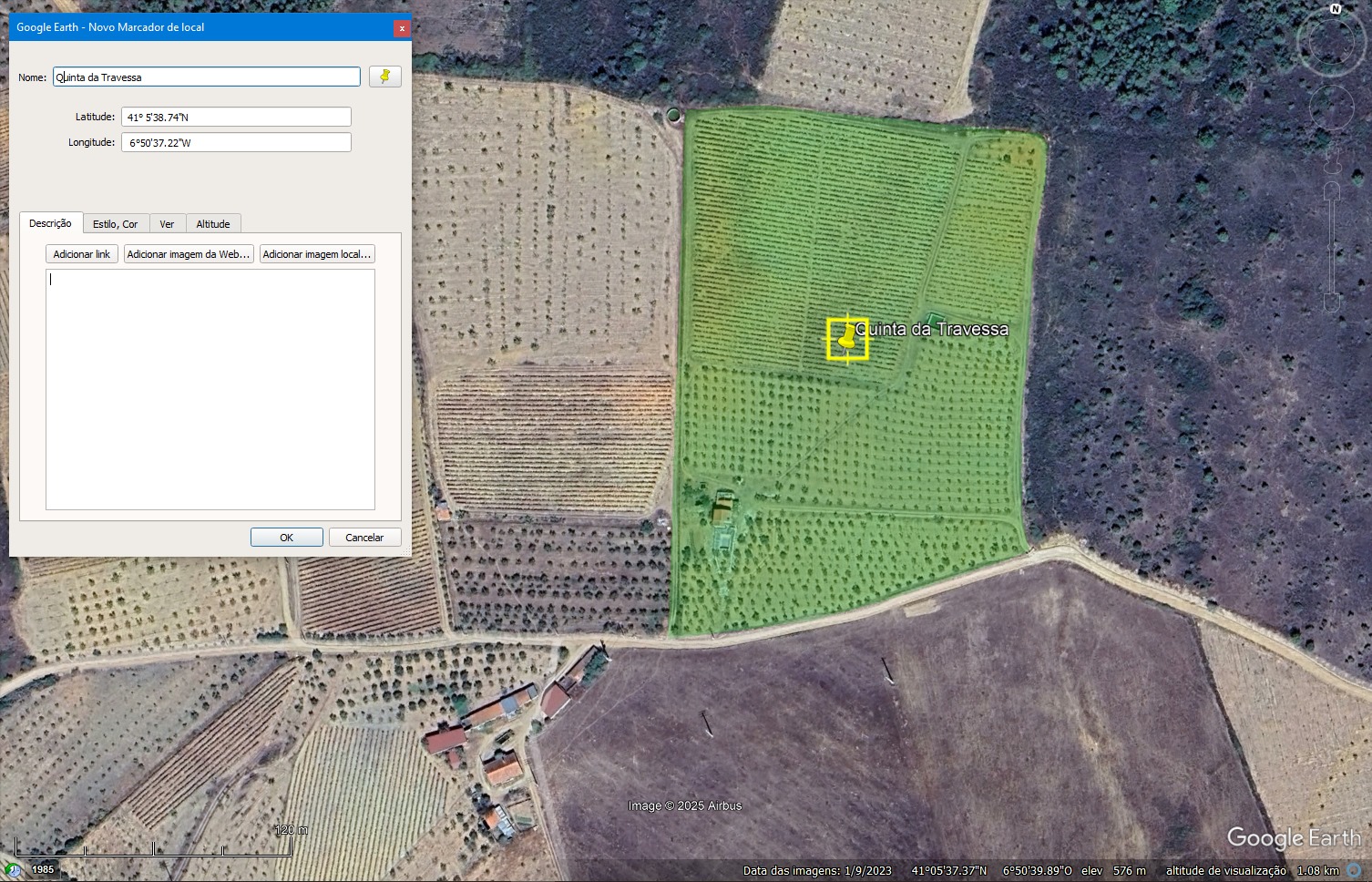Close the Novo Marcador de local dialog
The image size is (1372, 882).
pyautogui.click(x=401, y=27)
